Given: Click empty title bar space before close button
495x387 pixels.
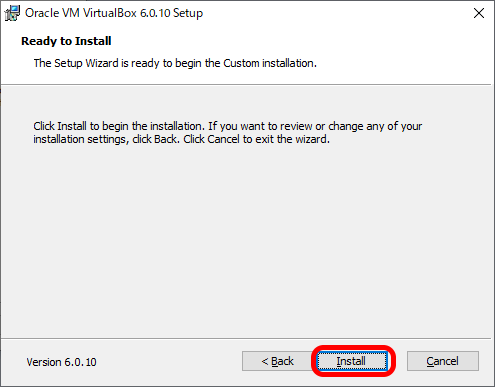Looking at the screenshot, I should pos(333,13).
